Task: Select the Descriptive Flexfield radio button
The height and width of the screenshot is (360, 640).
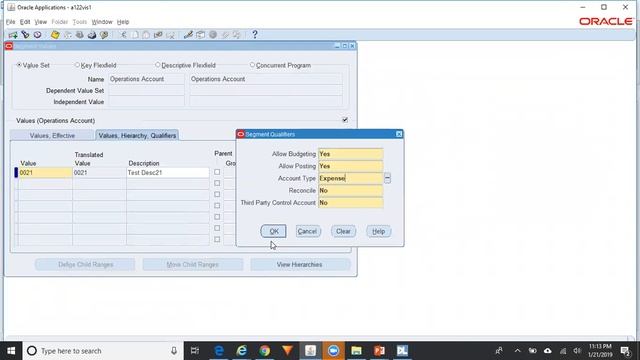Action: (158, 65)
